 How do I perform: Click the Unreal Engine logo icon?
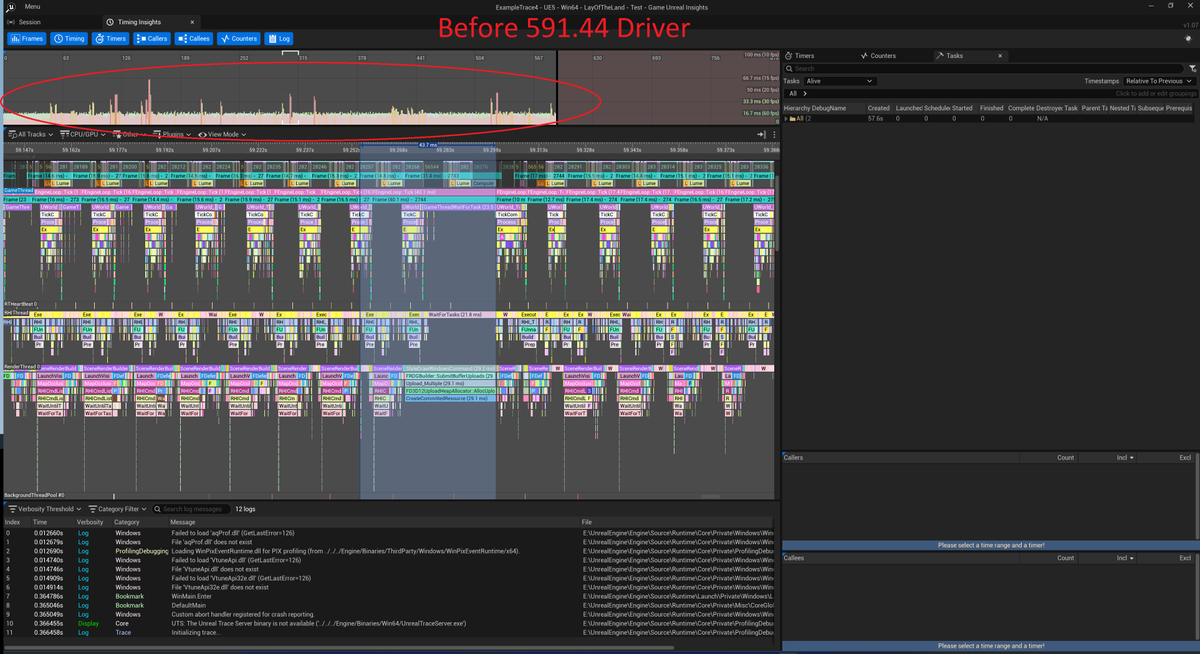[x=9, y=7]
